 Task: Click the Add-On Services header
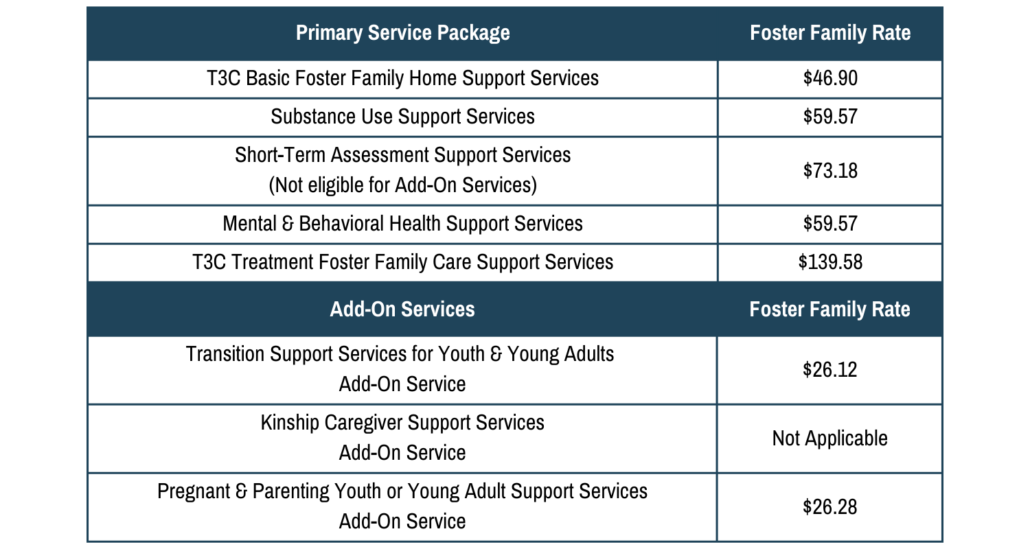click(x=402, y=309)
